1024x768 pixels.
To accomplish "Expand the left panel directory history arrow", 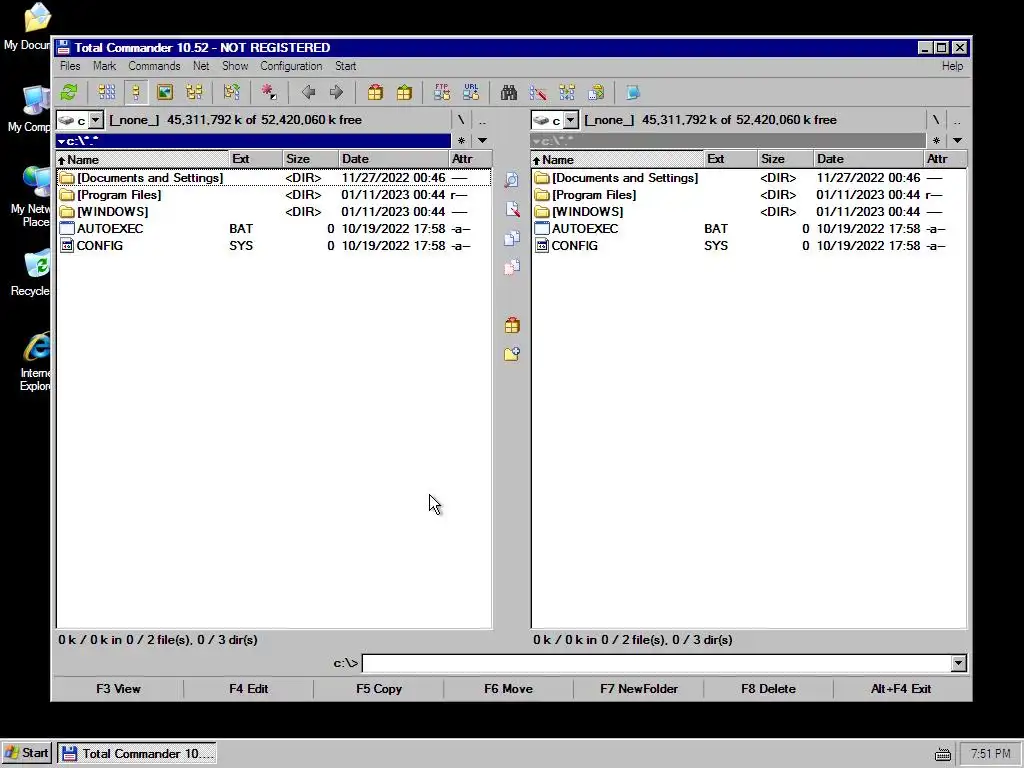I will (482, 140).
